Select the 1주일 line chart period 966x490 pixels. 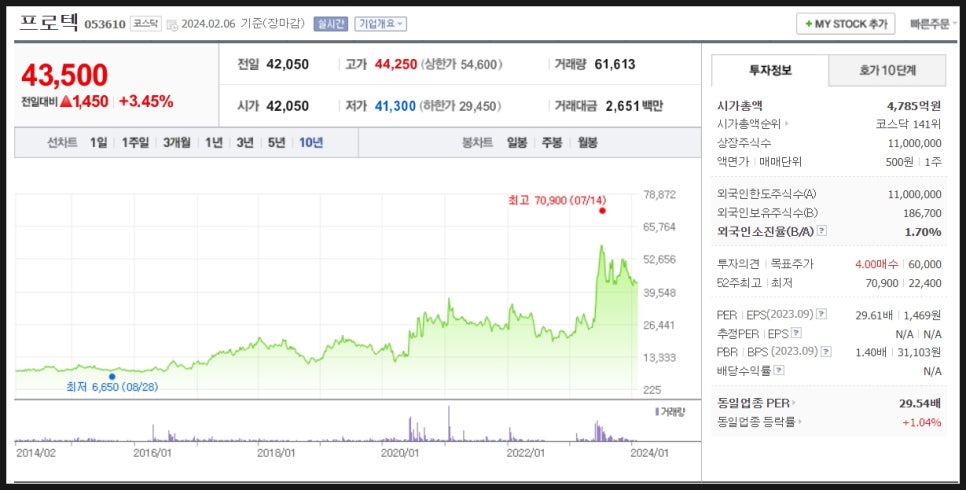(x=135, y=142)
